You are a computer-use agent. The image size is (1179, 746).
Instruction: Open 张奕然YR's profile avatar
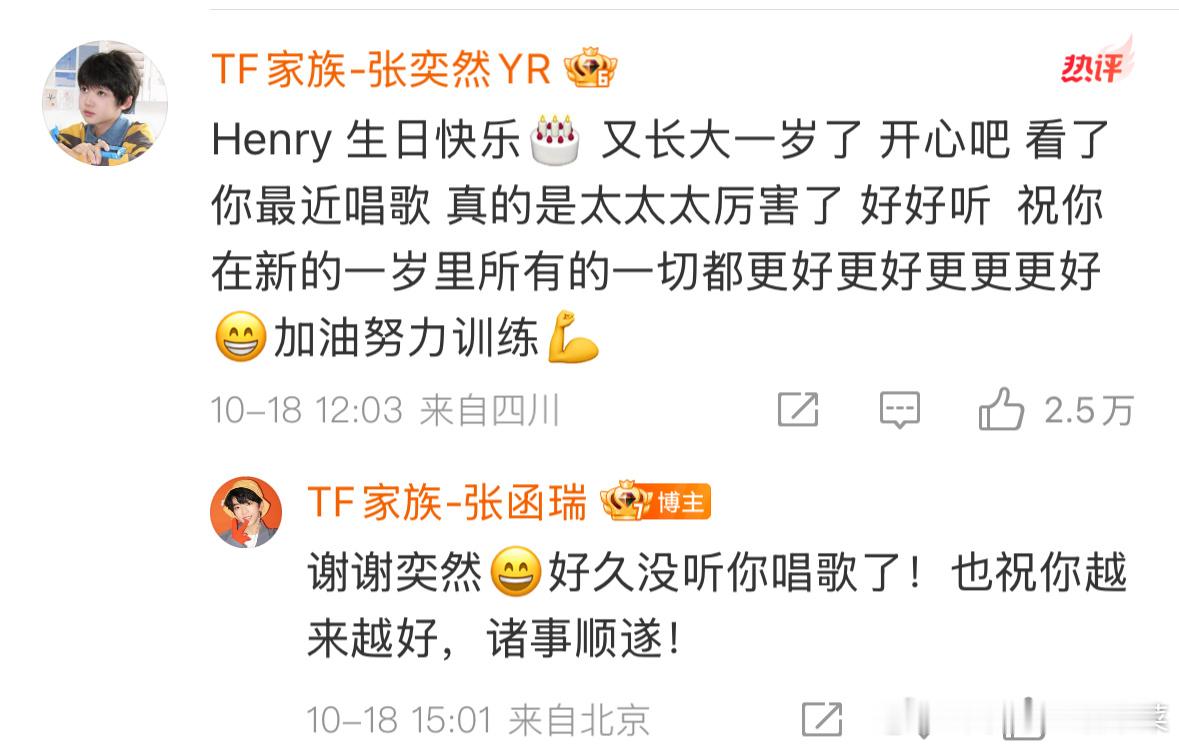(105, 103)
